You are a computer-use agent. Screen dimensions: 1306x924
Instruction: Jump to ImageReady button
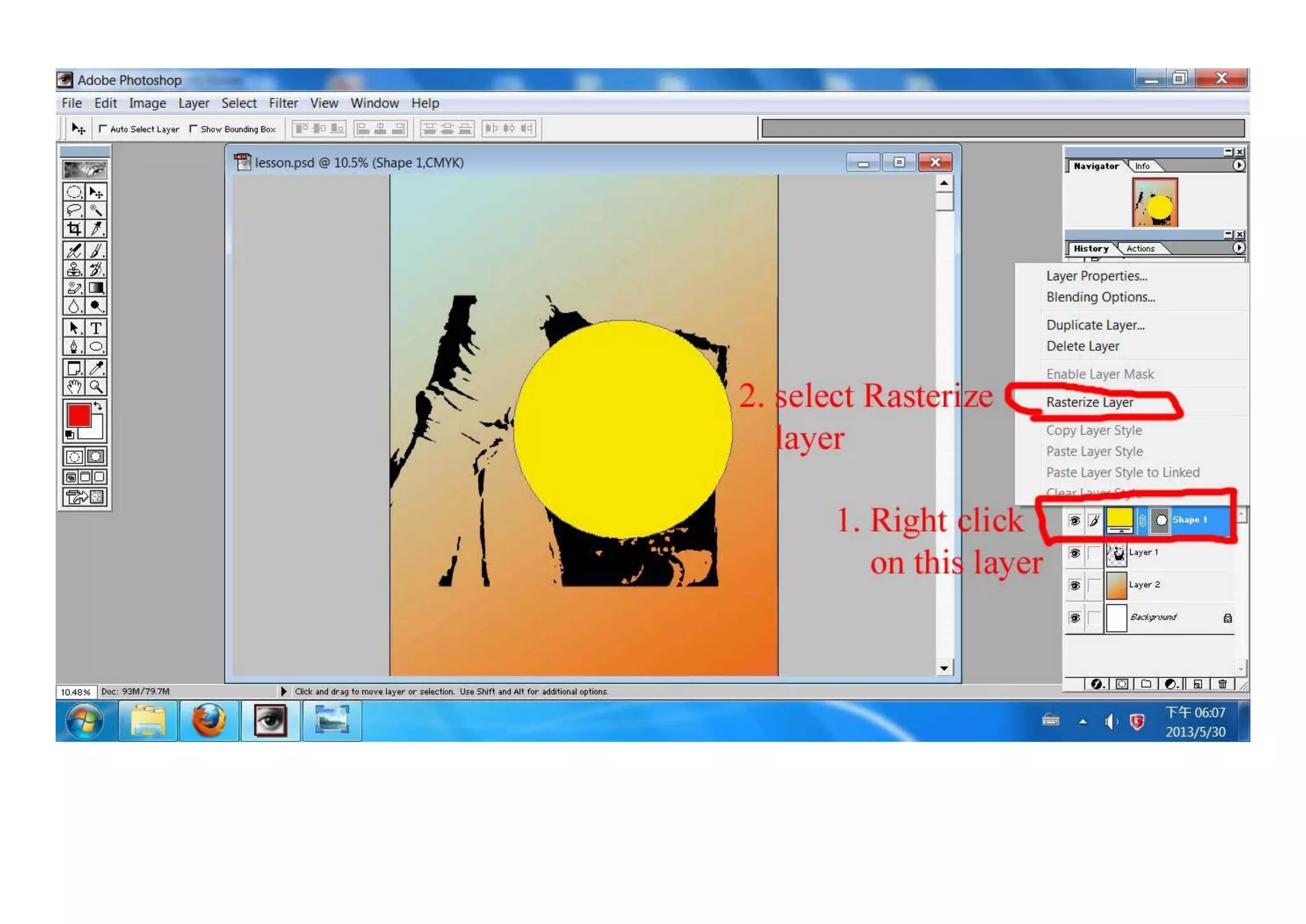(x=85, y=497)
